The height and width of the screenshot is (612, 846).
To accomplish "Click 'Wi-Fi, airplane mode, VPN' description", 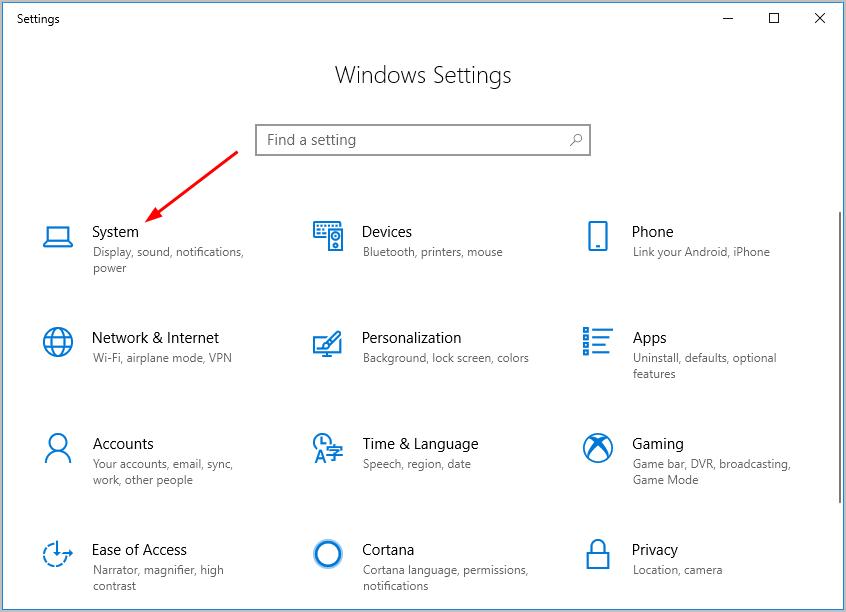I will click(162, 358).
